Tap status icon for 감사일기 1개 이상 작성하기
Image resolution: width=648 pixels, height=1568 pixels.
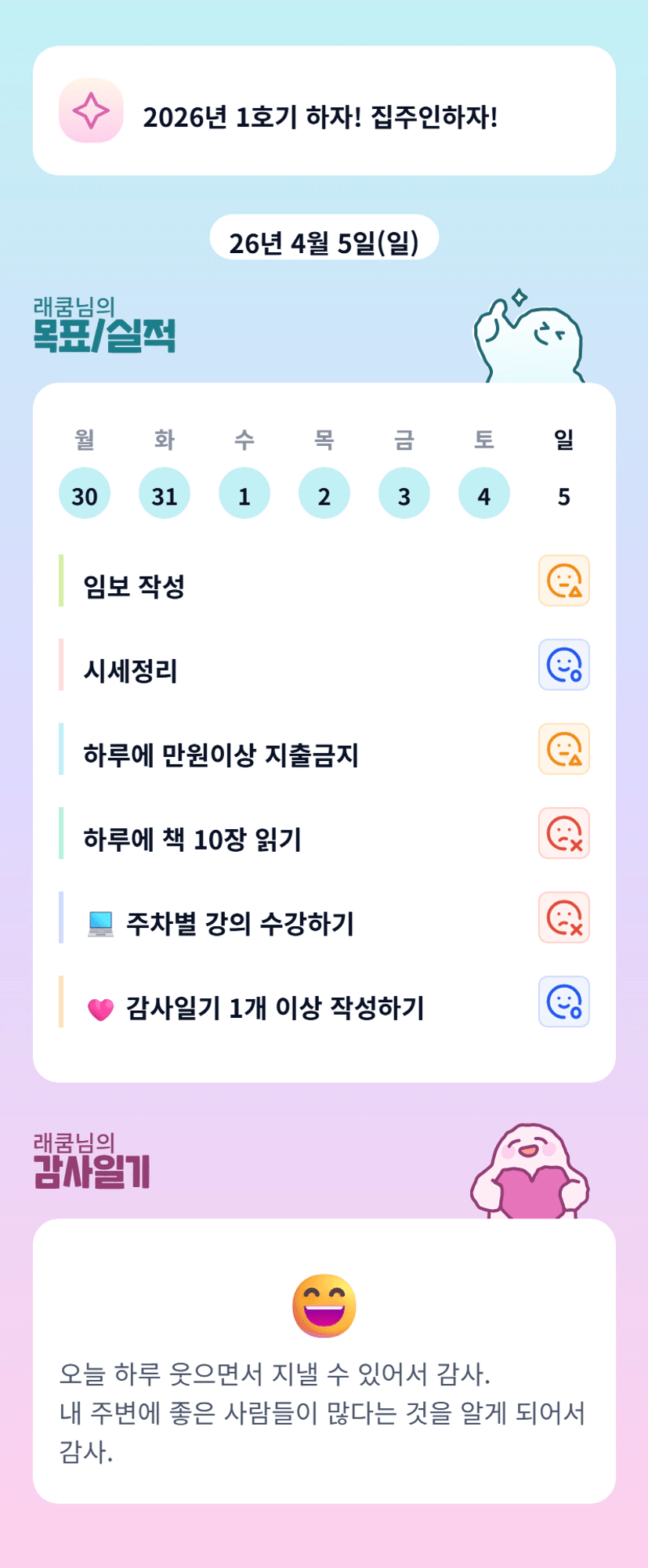click(x=563, y=1001)
